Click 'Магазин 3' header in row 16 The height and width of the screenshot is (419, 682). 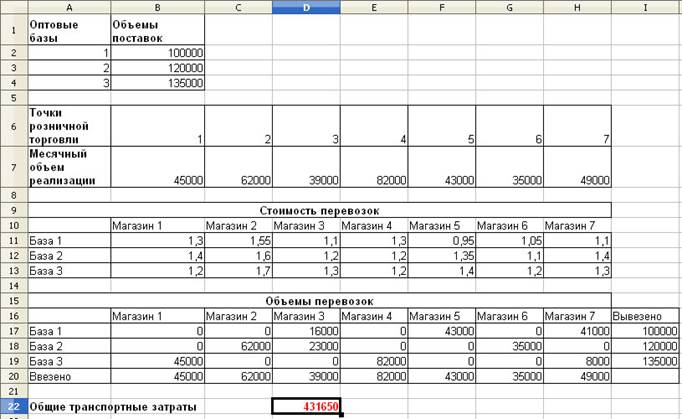(x=306, y=316)
